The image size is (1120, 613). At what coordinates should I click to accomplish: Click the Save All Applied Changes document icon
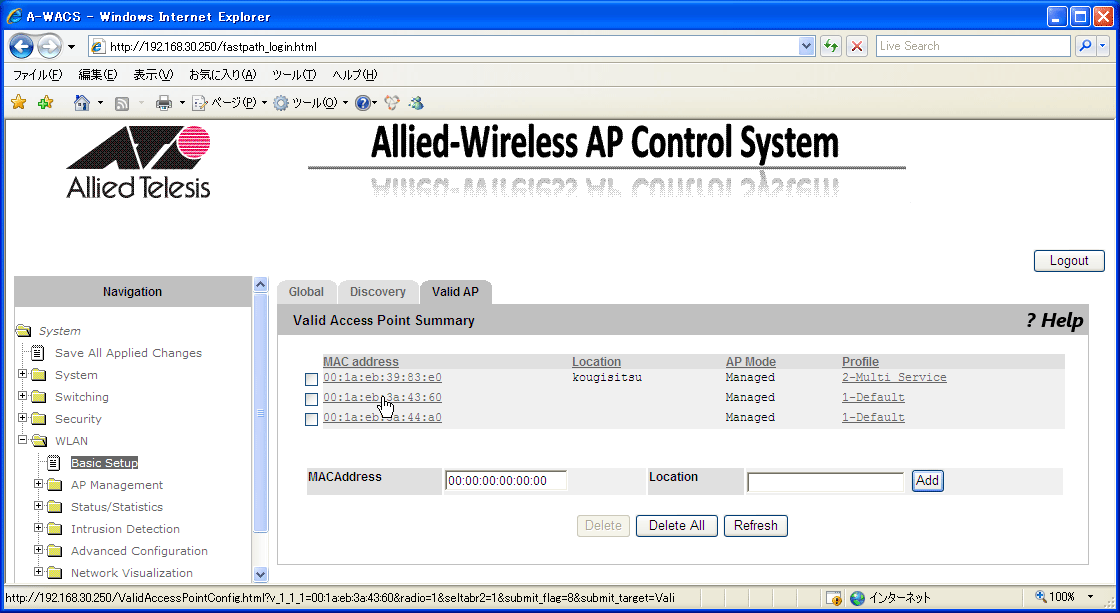click(x=37, y=352)
